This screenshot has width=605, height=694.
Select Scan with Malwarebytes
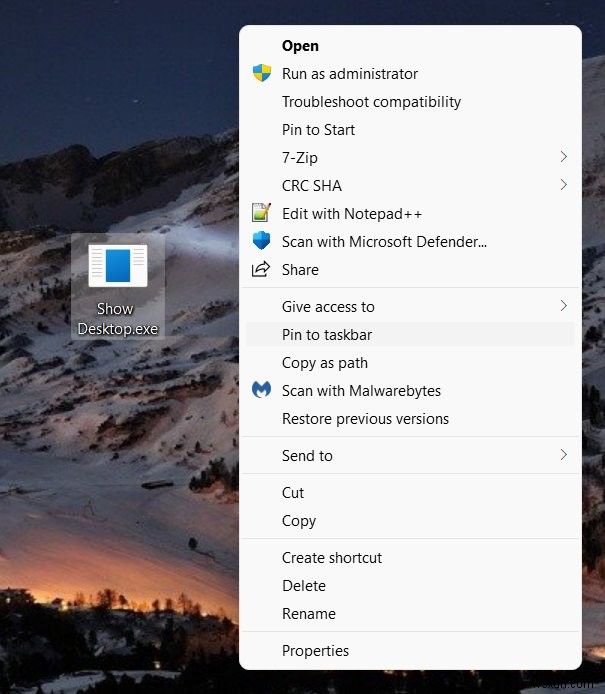410,391
